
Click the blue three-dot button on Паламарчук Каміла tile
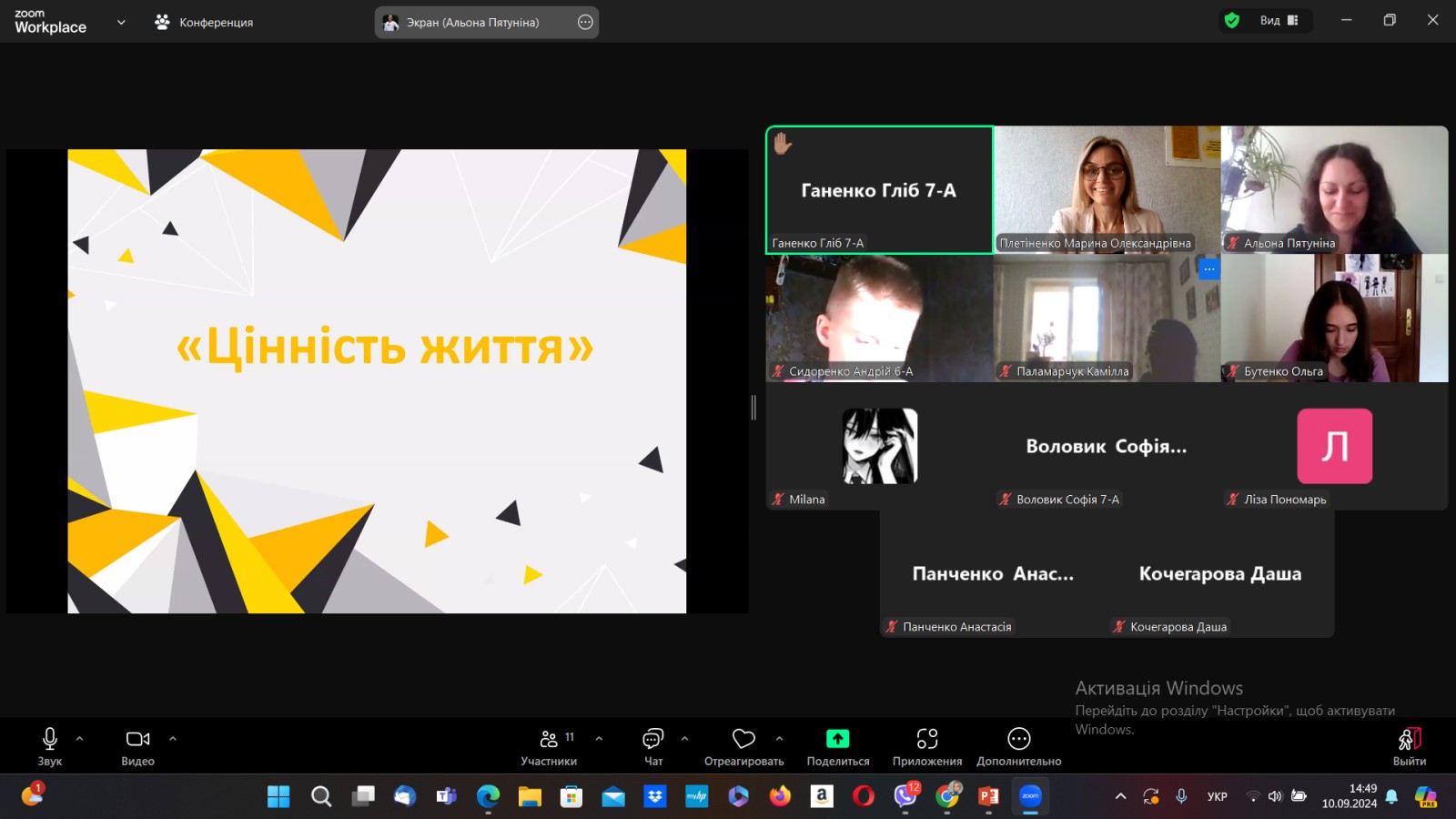1208,268
